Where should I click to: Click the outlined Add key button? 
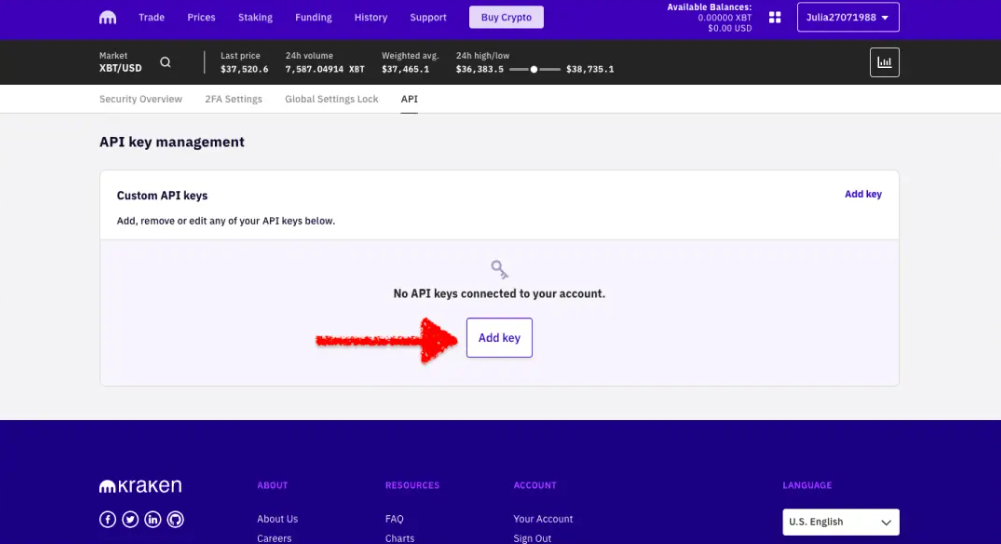499,338
